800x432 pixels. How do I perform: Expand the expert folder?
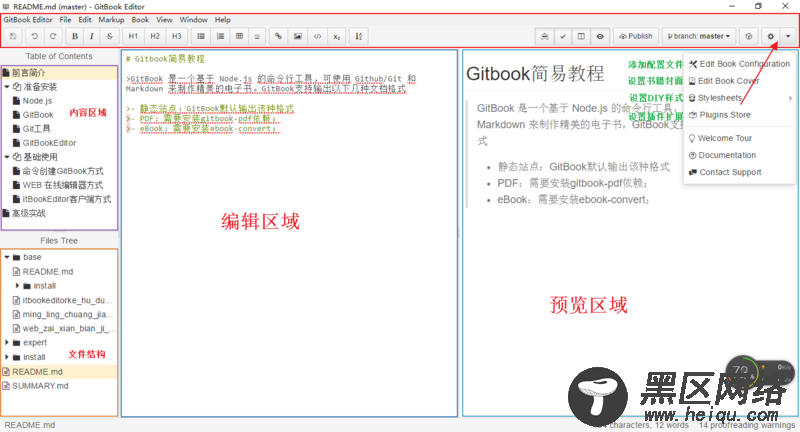coord(7,342)
